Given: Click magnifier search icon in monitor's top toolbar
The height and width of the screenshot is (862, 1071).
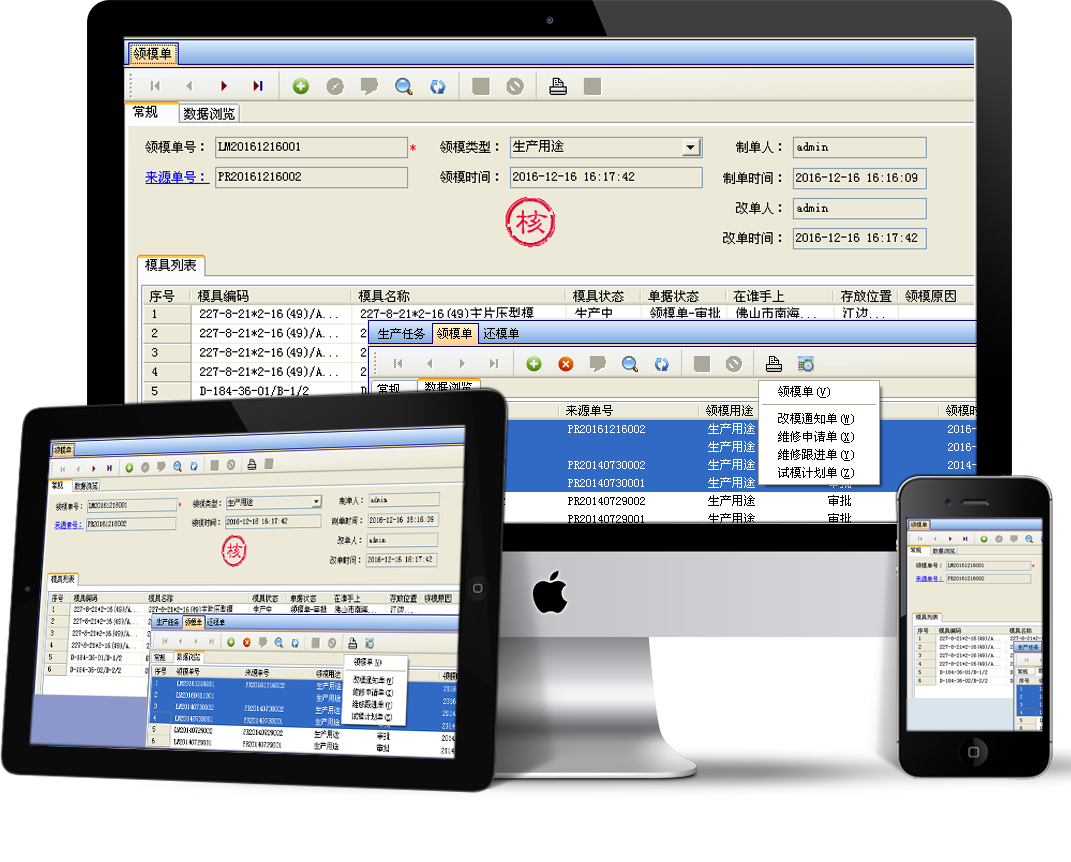Looking at the screenshot, I should click(403, 87).
